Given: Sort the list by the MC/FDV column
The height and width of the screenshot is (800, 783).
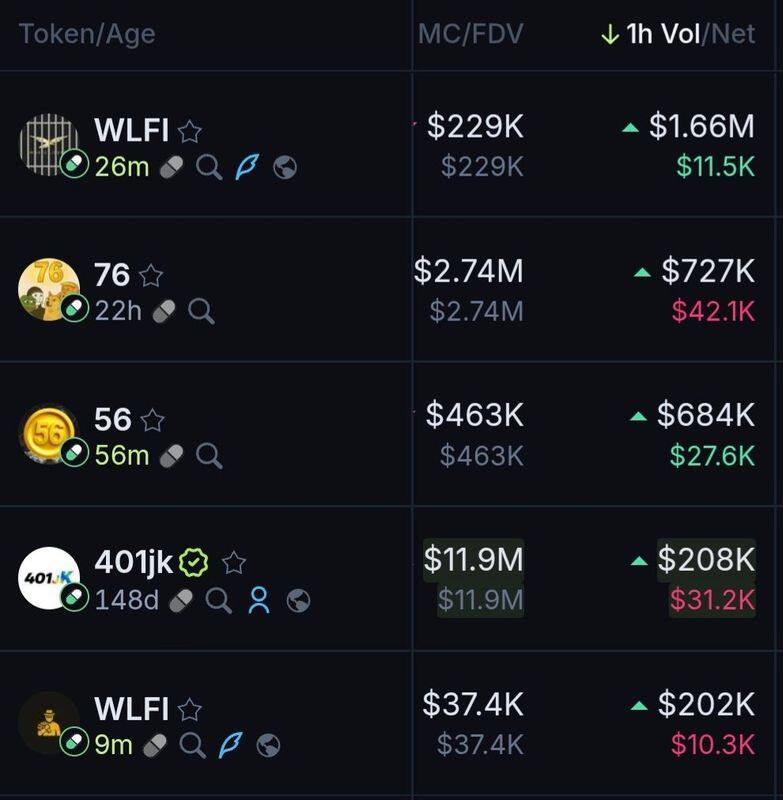Looking at the screenshot, I should coord(470,34).
